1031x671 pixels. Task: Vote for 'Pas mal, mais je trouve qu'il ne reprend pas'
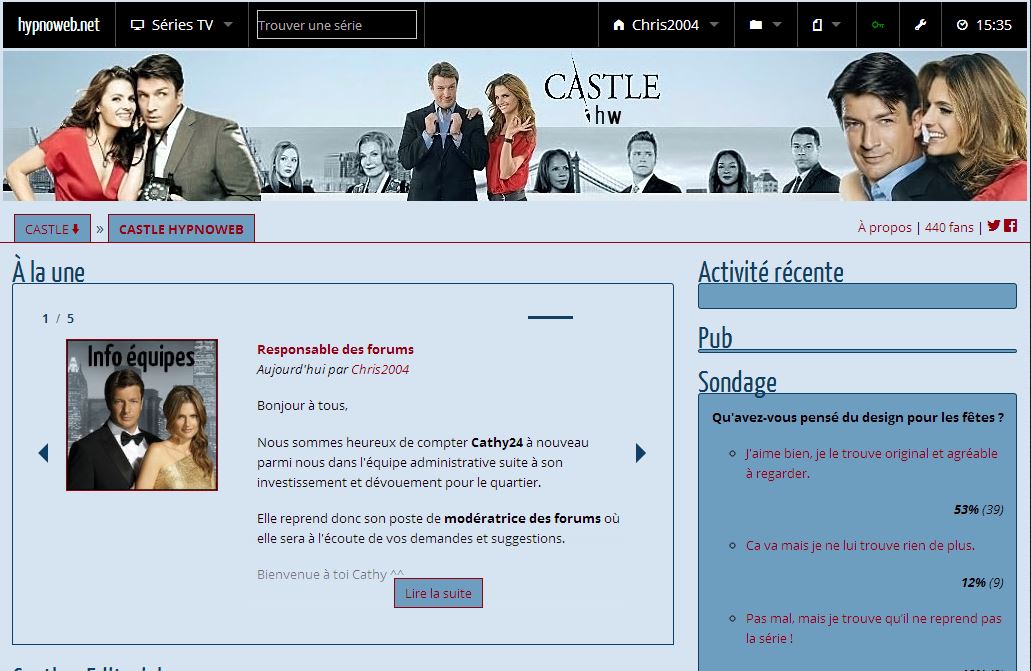pos(873,628)
